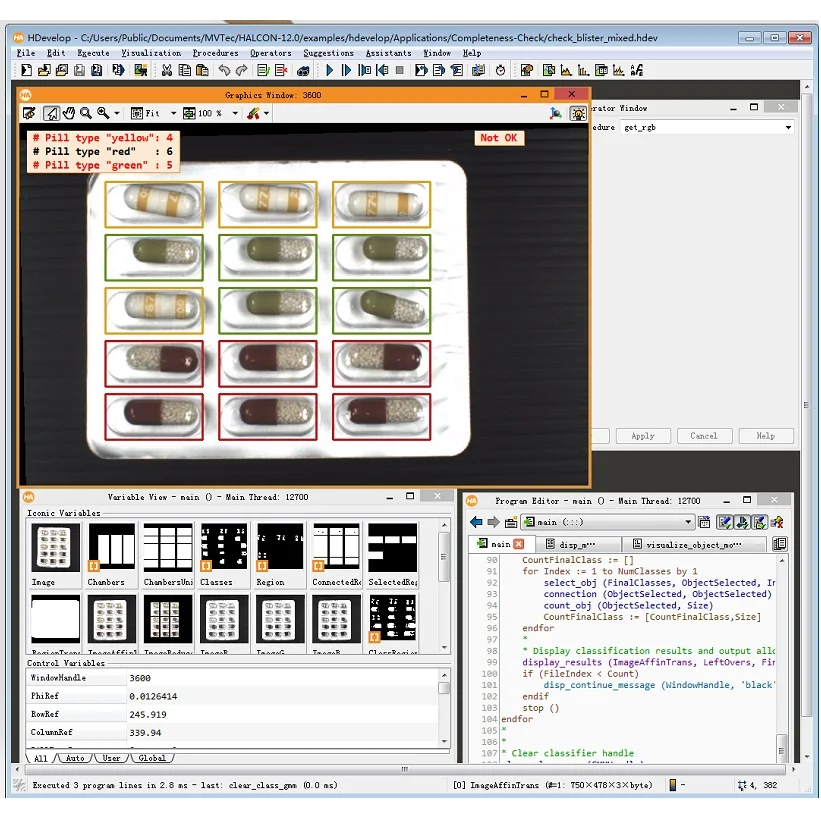Go forward with the gray right arrow in Program Editor
The height and width of the screenshot is (823, 821).
(493, 522)
